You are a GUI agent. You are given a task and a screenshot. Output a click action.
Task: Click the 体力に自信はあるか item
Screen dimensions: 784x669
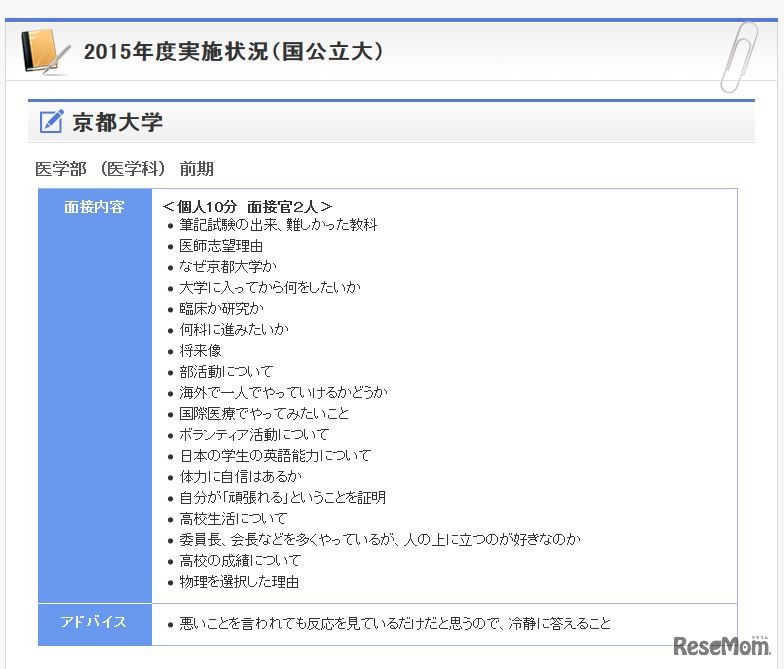click(x=240, y=477)
